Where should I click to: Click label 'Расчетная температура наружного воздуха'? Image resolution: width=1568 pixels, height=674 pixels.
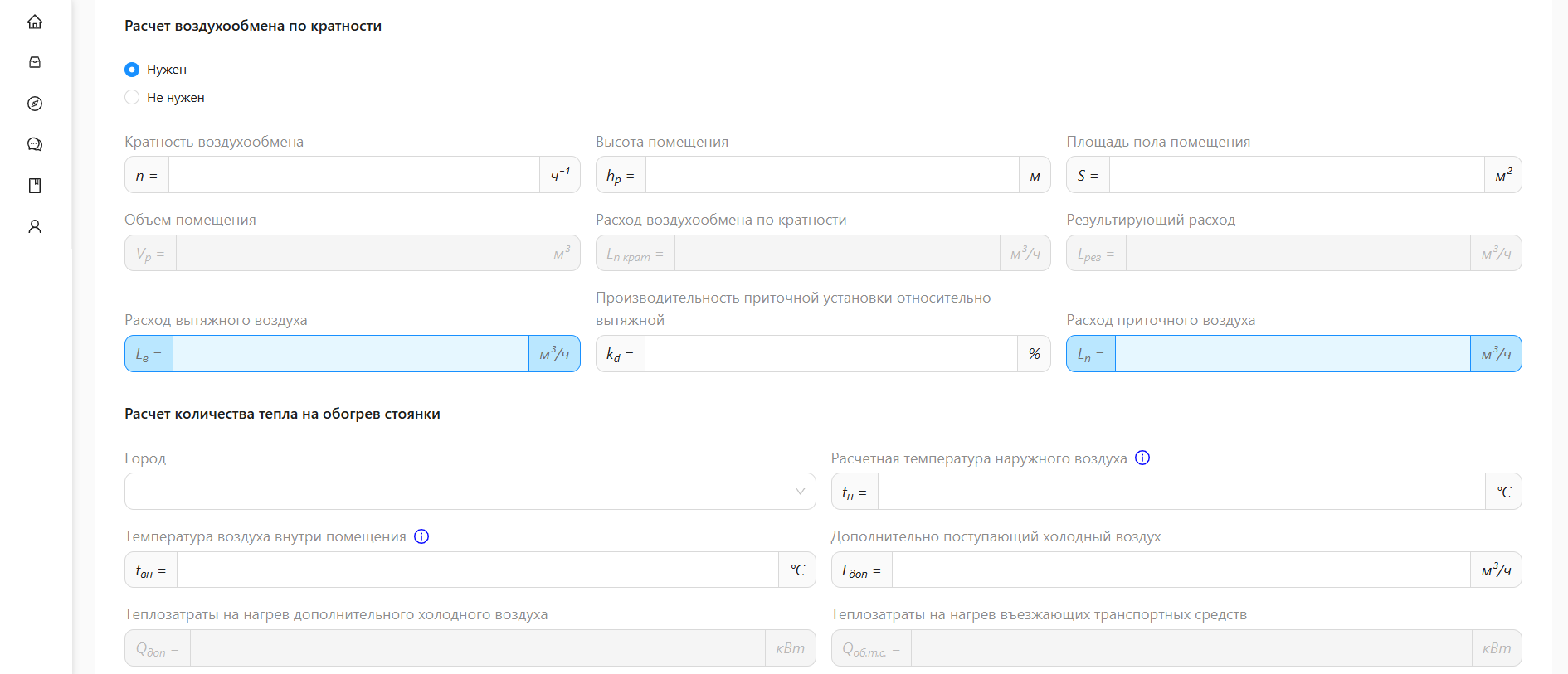pos(979,458)
